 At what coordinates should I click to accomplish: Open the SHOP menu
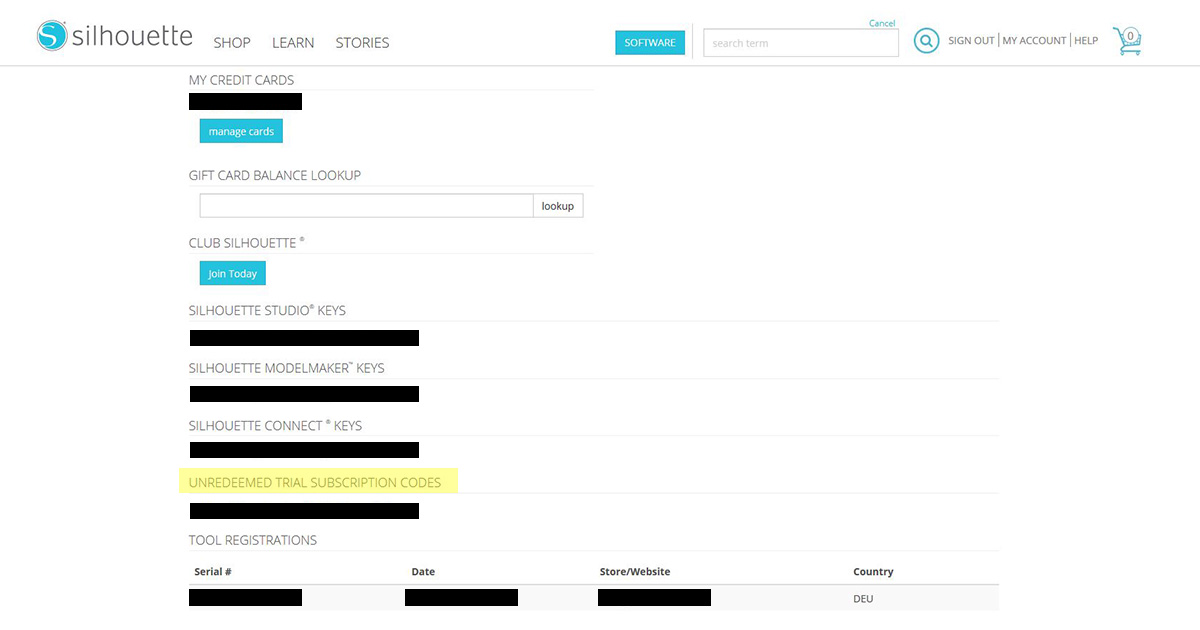[x=232, y=43]
